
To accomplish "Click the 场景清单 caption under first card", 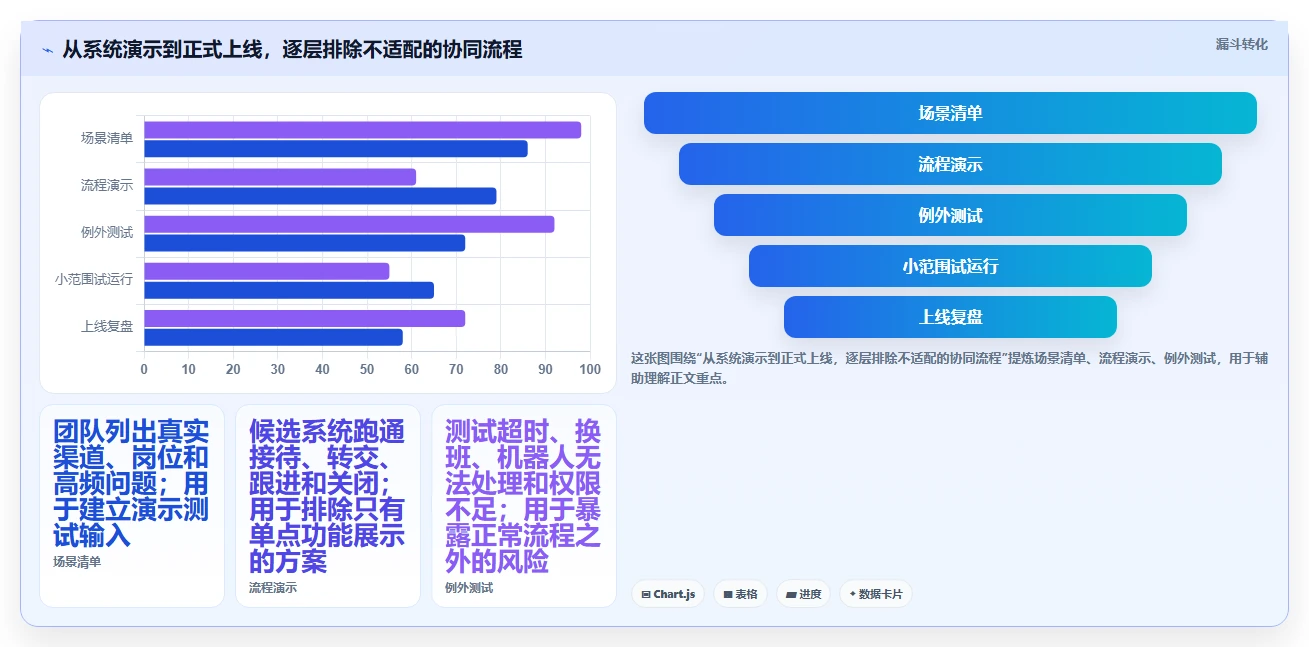I will click(77, 562).
